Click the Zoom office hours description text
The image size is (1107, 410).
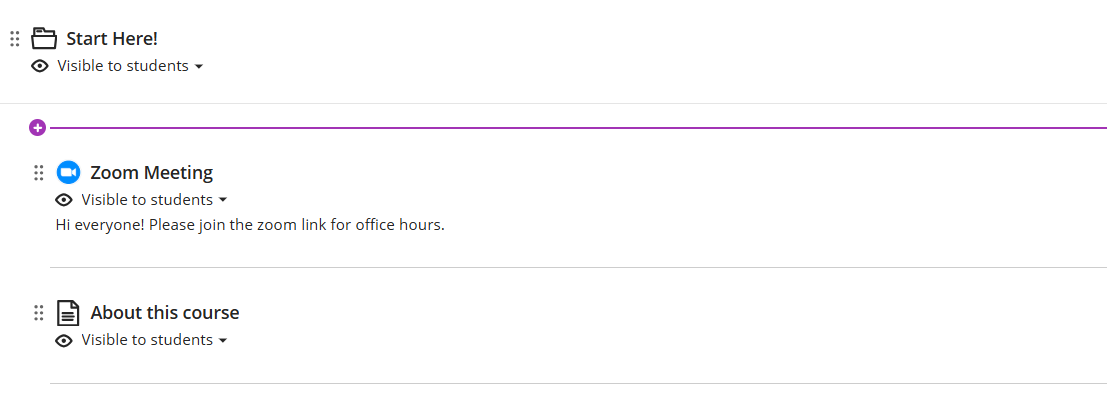pyautogui.click(x=250, y=225)
